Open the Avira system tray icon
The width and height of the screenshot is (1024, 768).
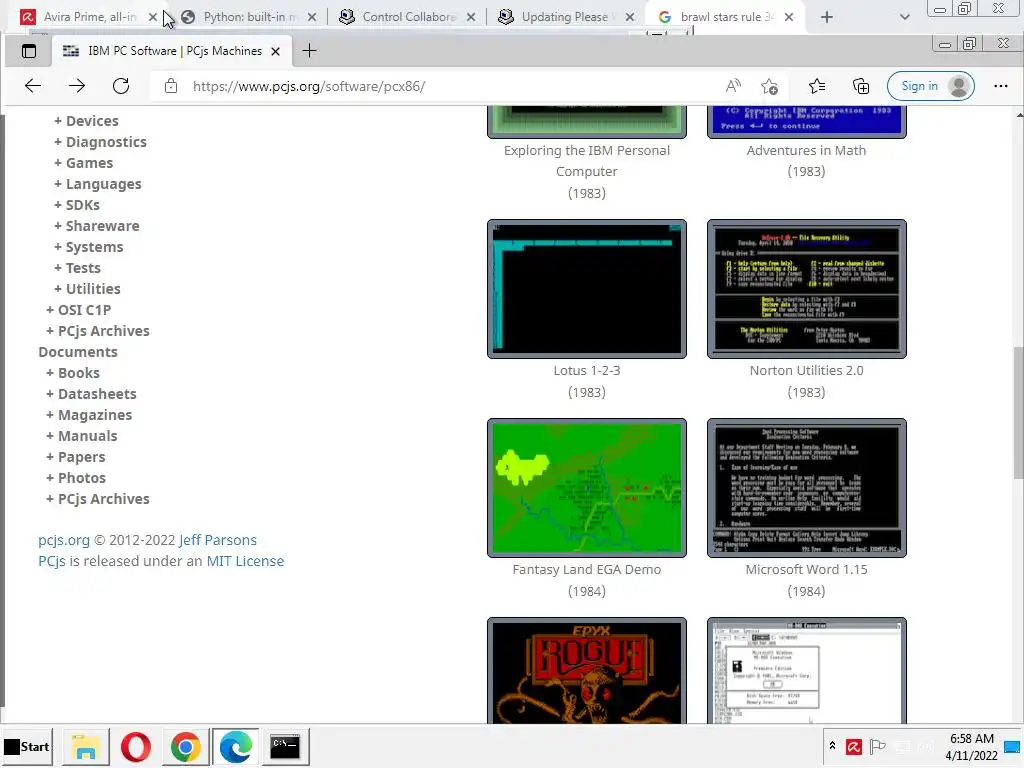[x=854, y=746]
